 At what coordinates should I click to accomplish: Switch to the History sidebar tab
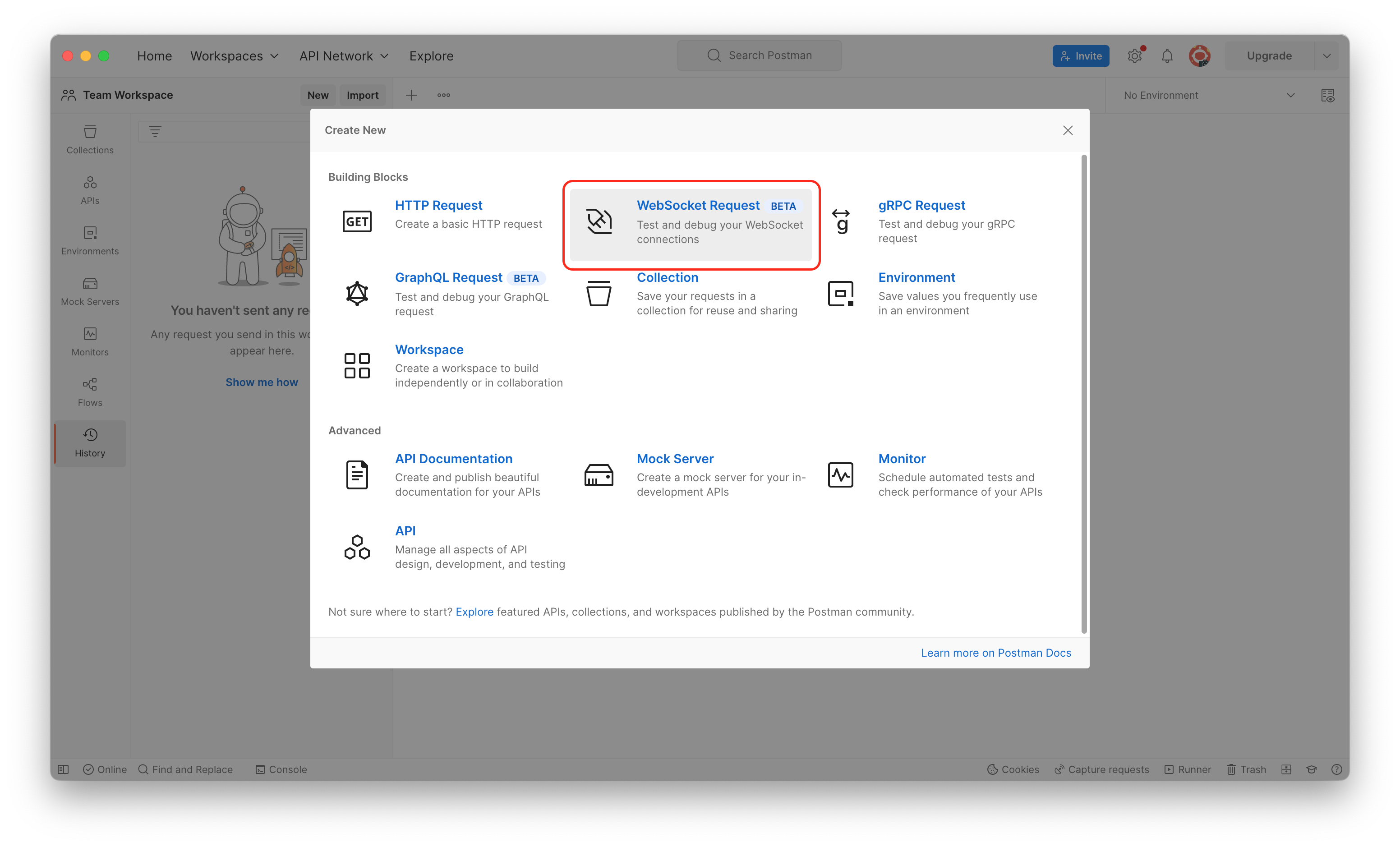[x=90, y=443]
